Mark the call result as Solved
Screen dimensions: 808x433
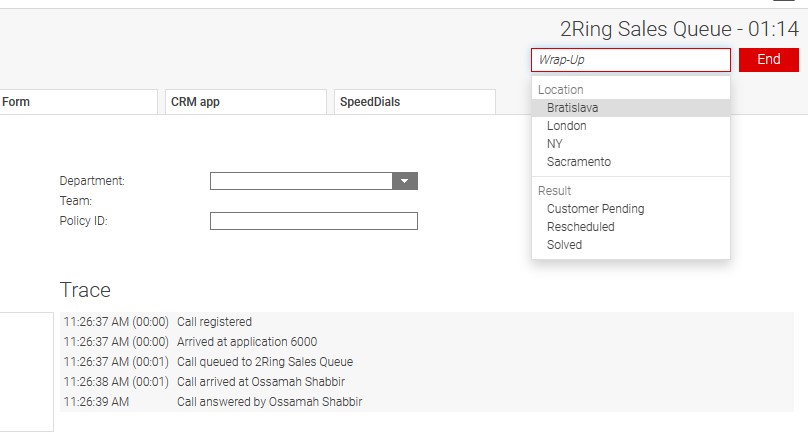pyautogui.click(x=564, y=245)
